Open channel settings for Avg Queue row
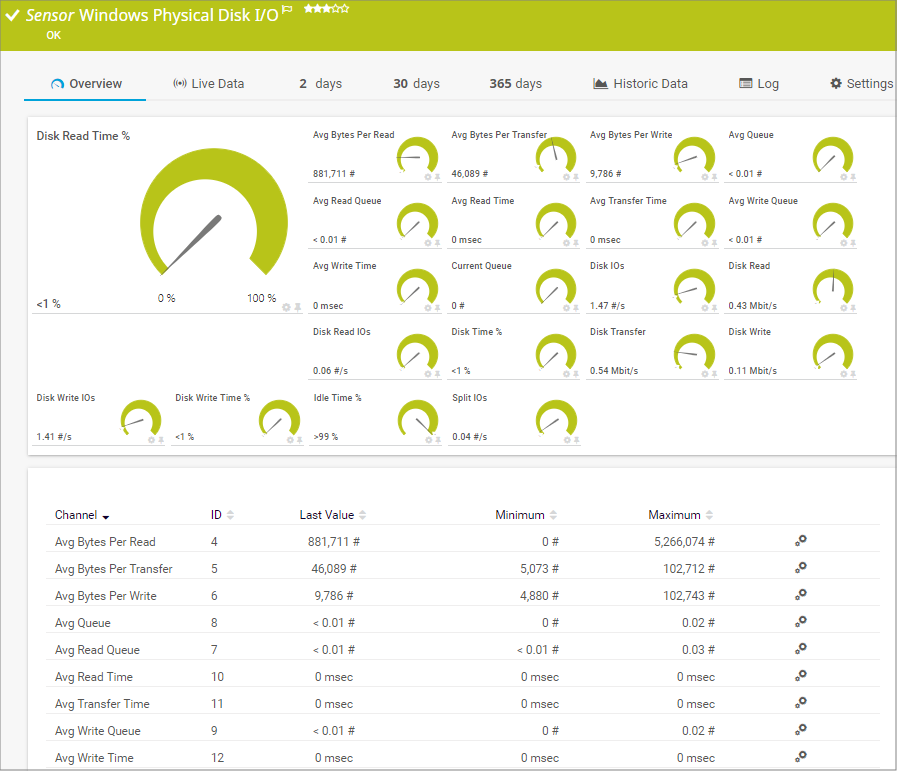The width and height of the screenshot is (897, 771). (x=800, y=622)
